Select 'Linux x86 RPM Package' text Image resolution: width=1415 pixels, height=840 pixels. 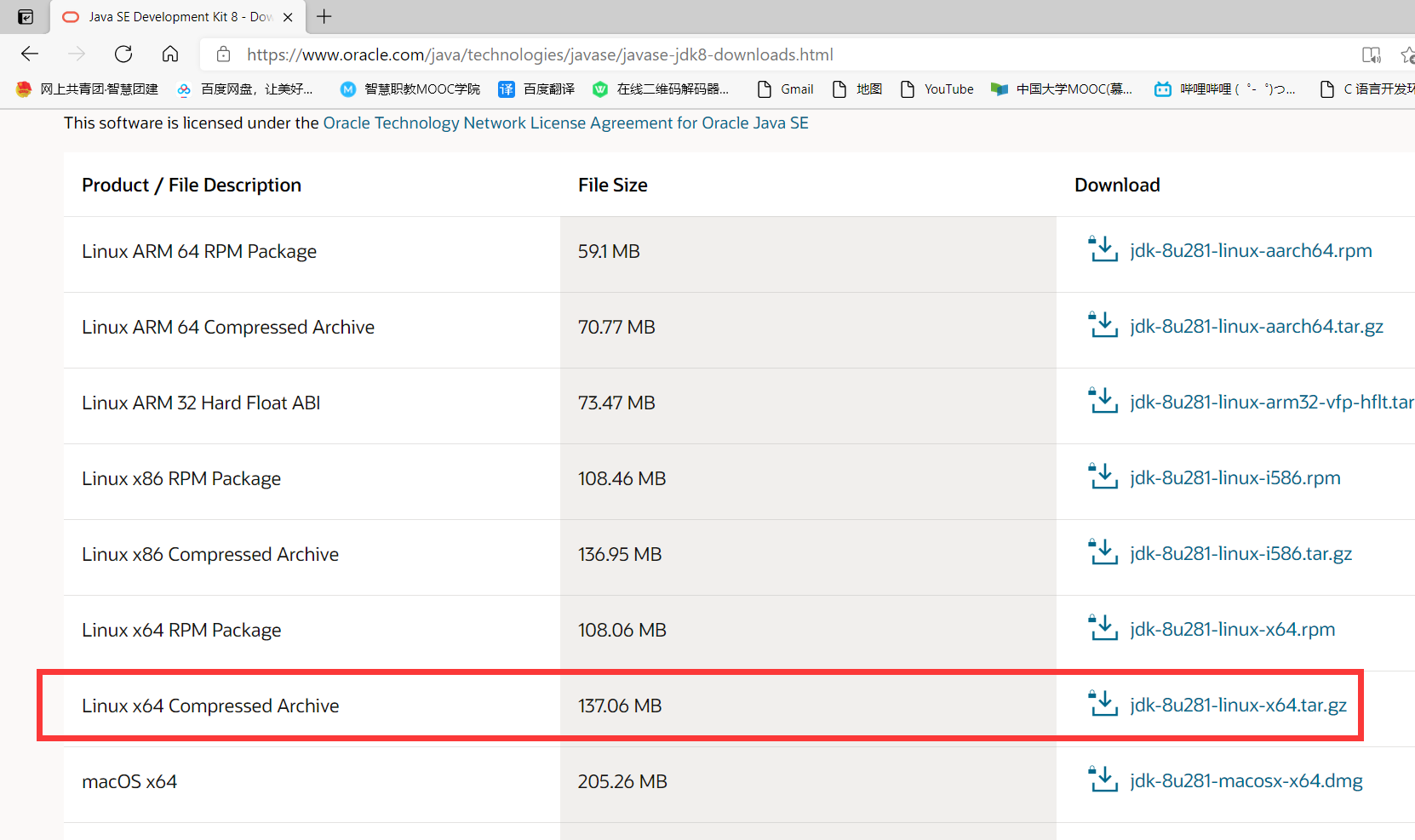tap(181, 479)
